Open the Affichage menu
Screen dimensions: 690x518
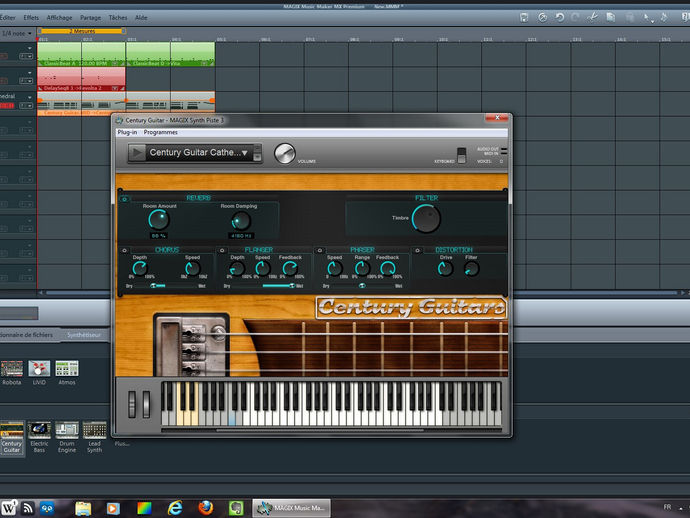(59, 18)
